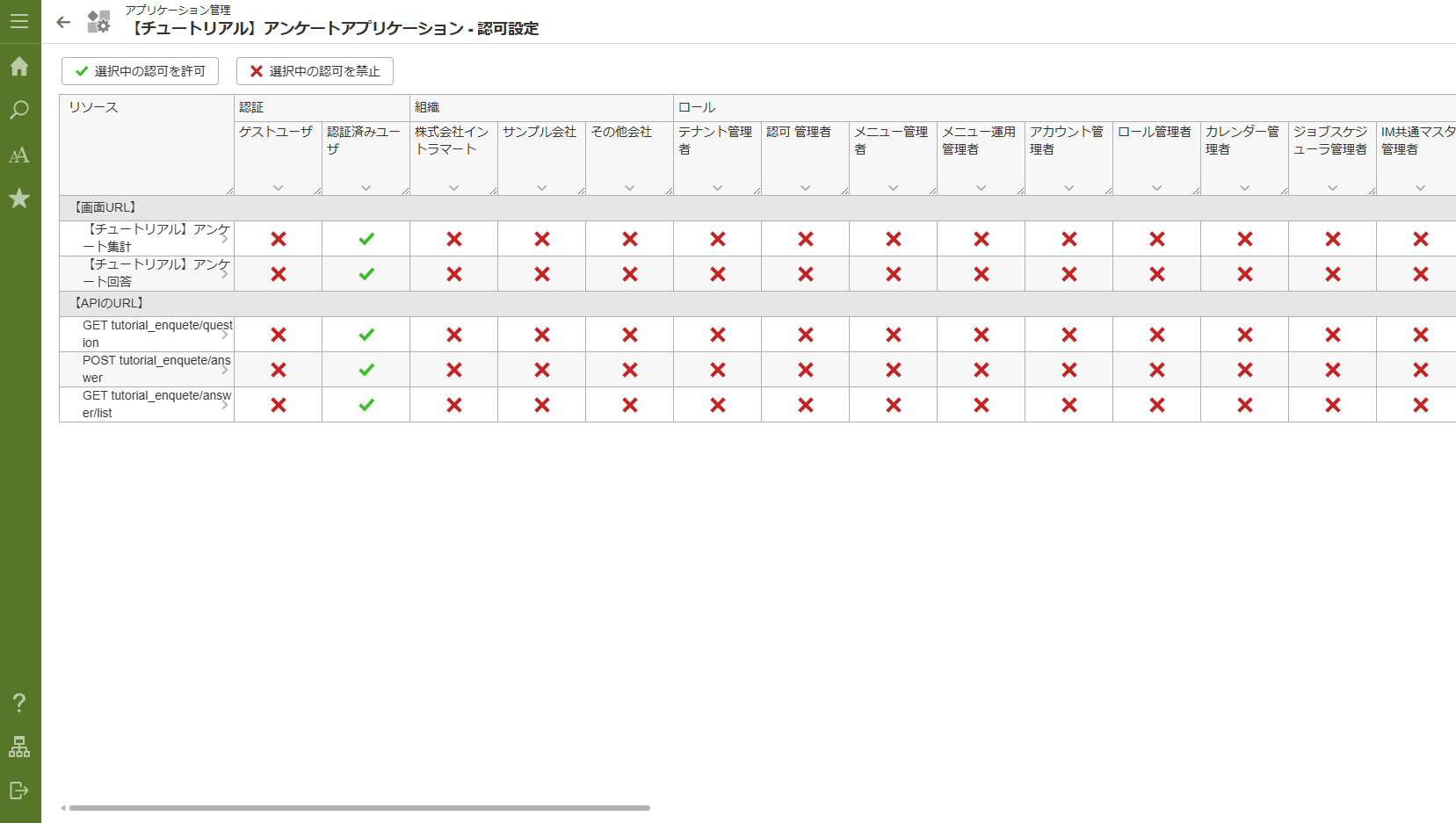
Task: Toggle 認証済みユーザ permission for アンケート回答 row
Action: click(x=366, y=274)
